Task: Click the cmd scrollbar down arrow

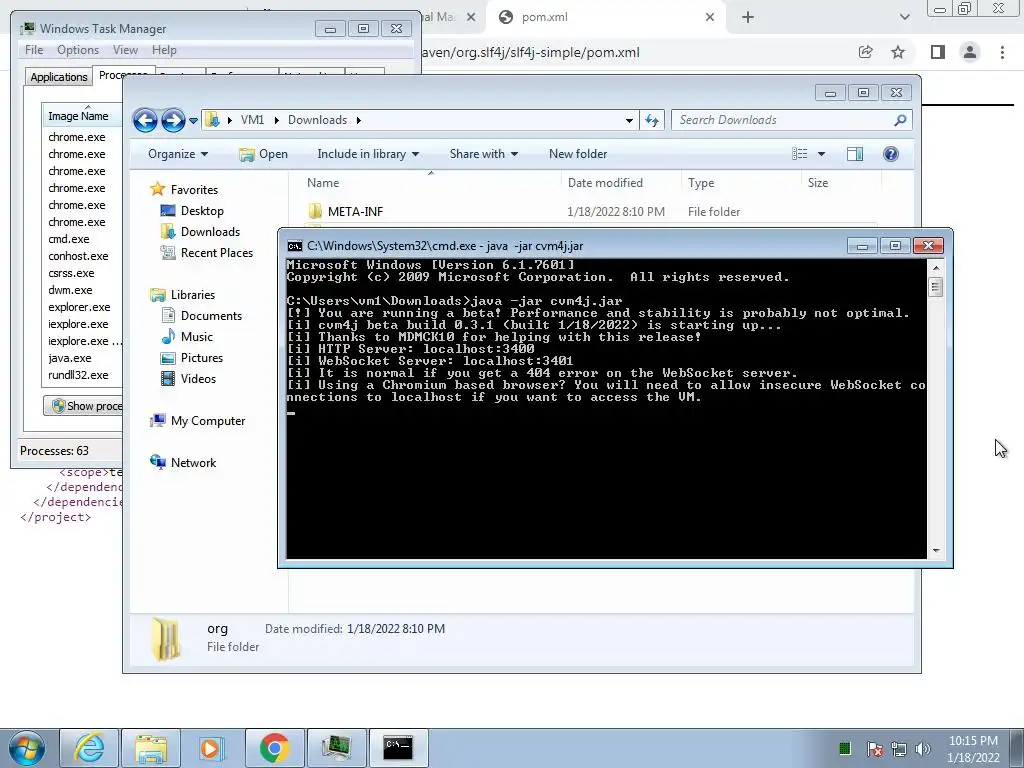Action: 936,551
